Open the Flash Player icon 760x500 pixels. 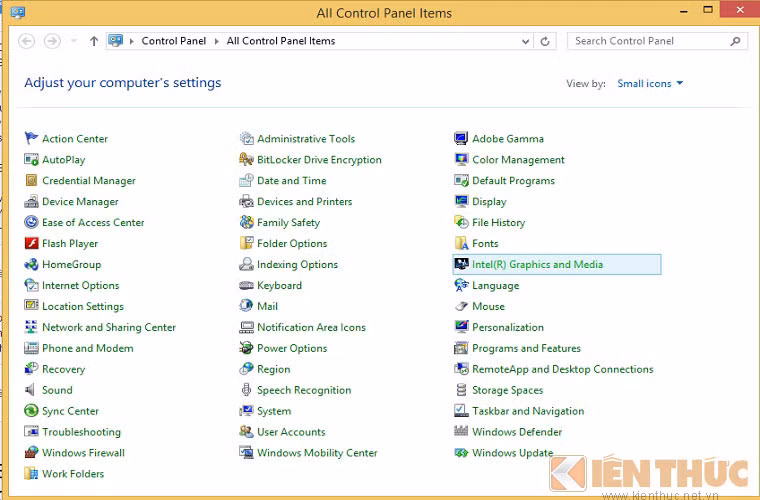click(31, 244)
